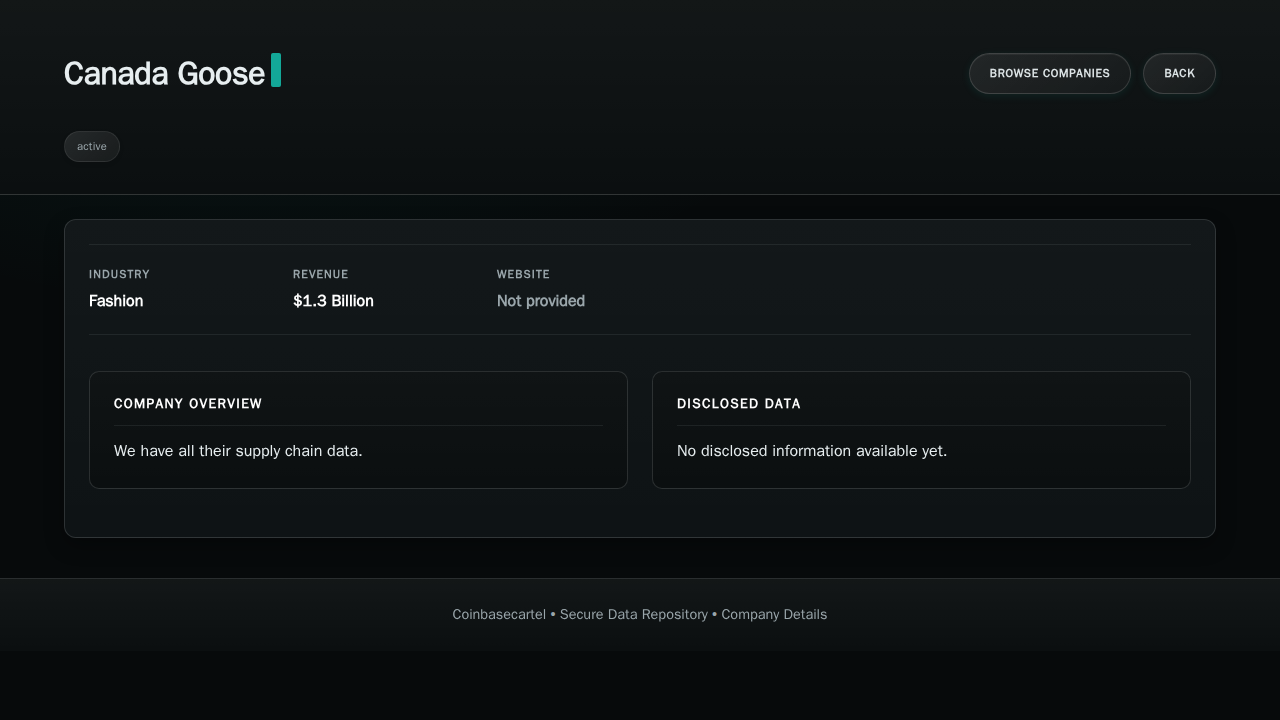Click Coinbasecartel in the footer
Screen dimensions: 1280x720
pos(498,614)
